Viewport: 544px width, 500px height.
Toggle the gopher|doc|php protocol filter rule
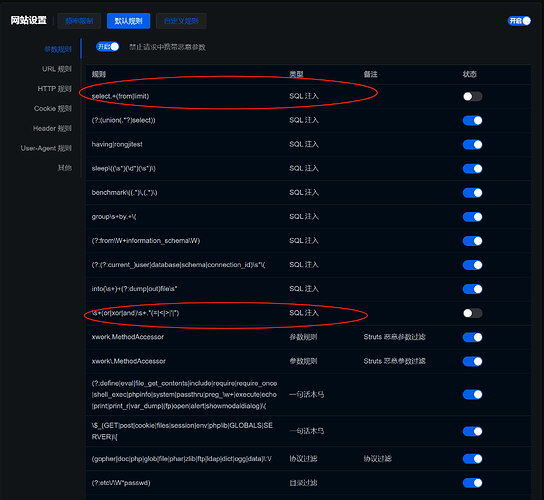pyautogui.click(x=472, y=459)
